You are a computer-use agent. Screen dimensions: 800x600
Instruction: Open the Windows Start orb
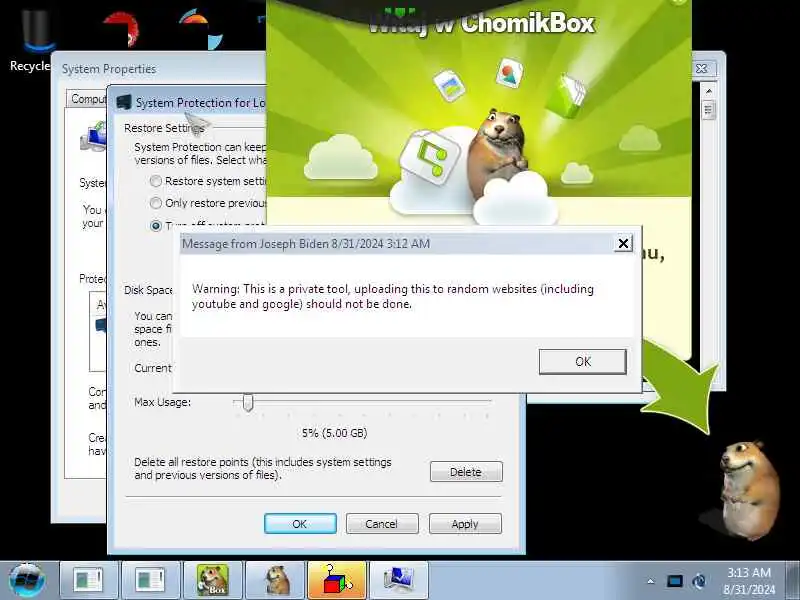[27, 581]
